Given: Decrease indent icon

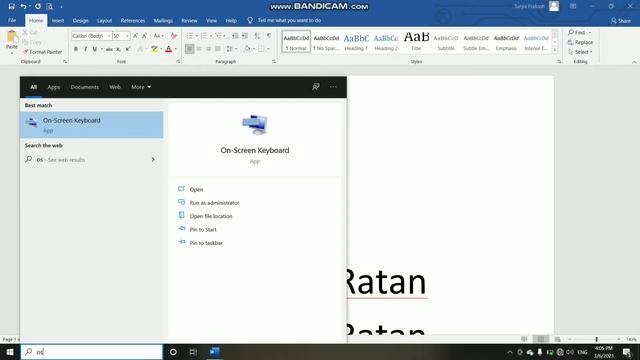Looking at the screenshot, I should [235, 36].
